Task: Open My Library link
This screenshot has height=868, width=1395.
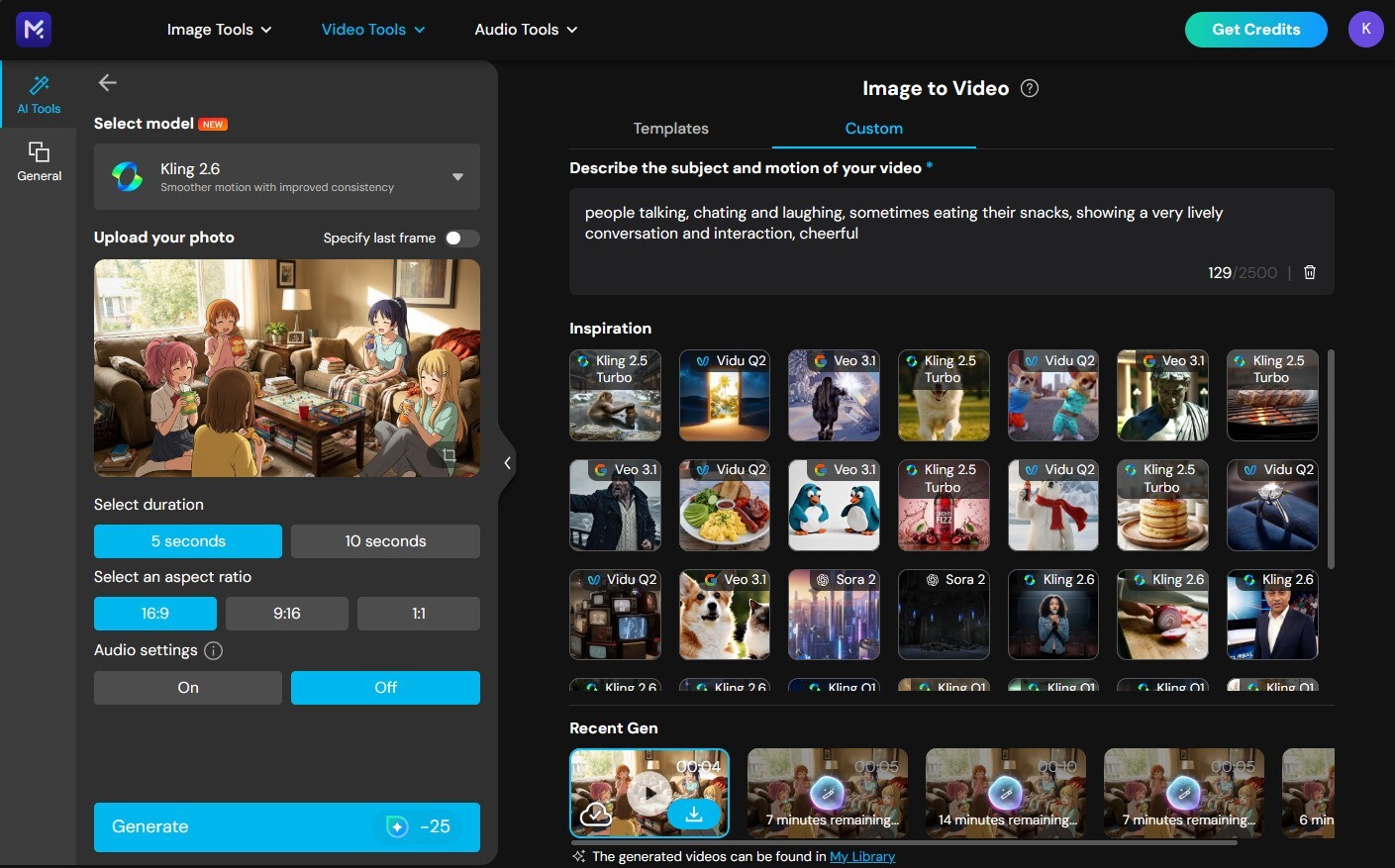Action: (x=861, y=856)
